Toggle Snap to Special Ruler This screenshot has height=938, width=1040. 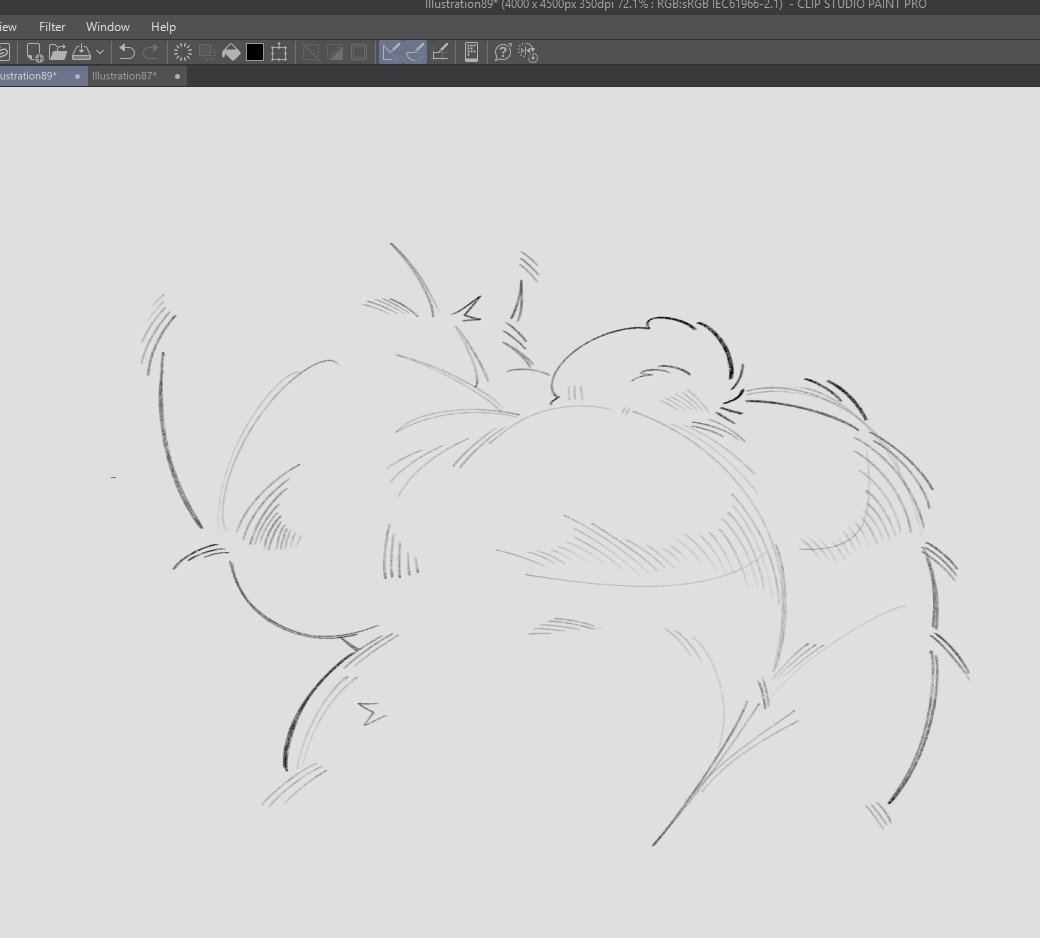coord(415,52)
